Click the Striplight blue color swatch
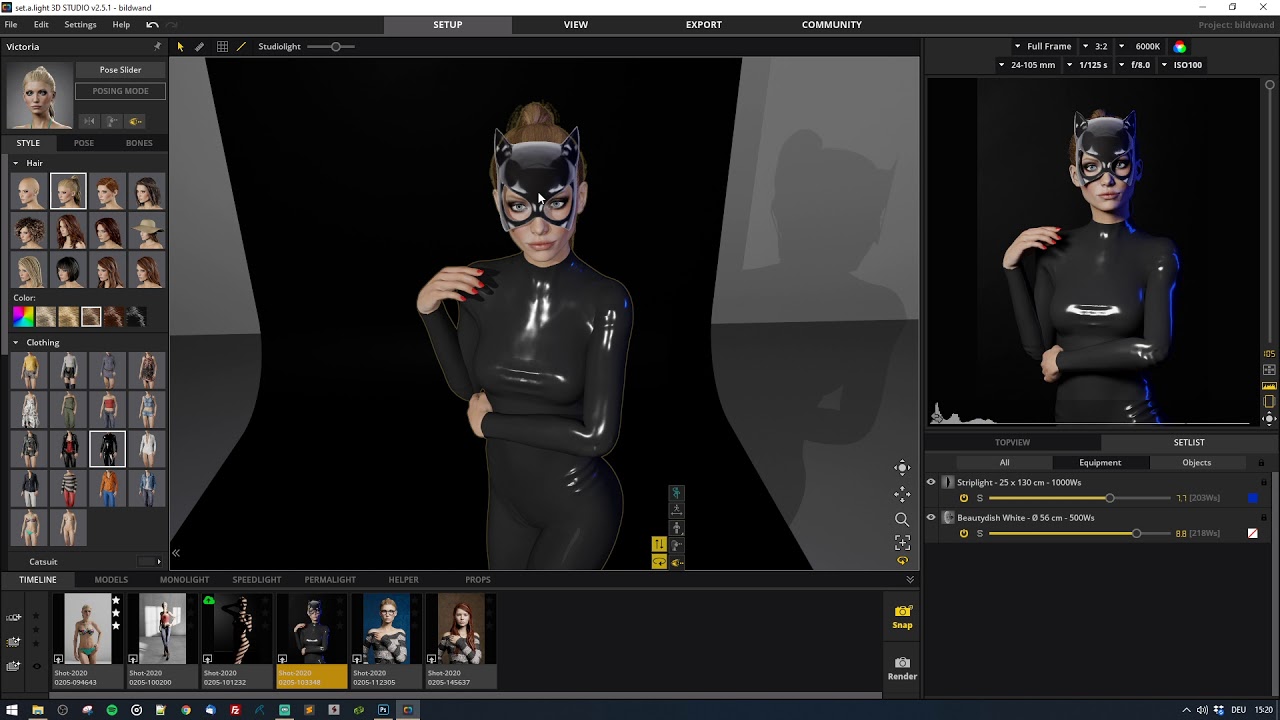Screen dimensions: 1280x720 click(x=1253, y=498)
